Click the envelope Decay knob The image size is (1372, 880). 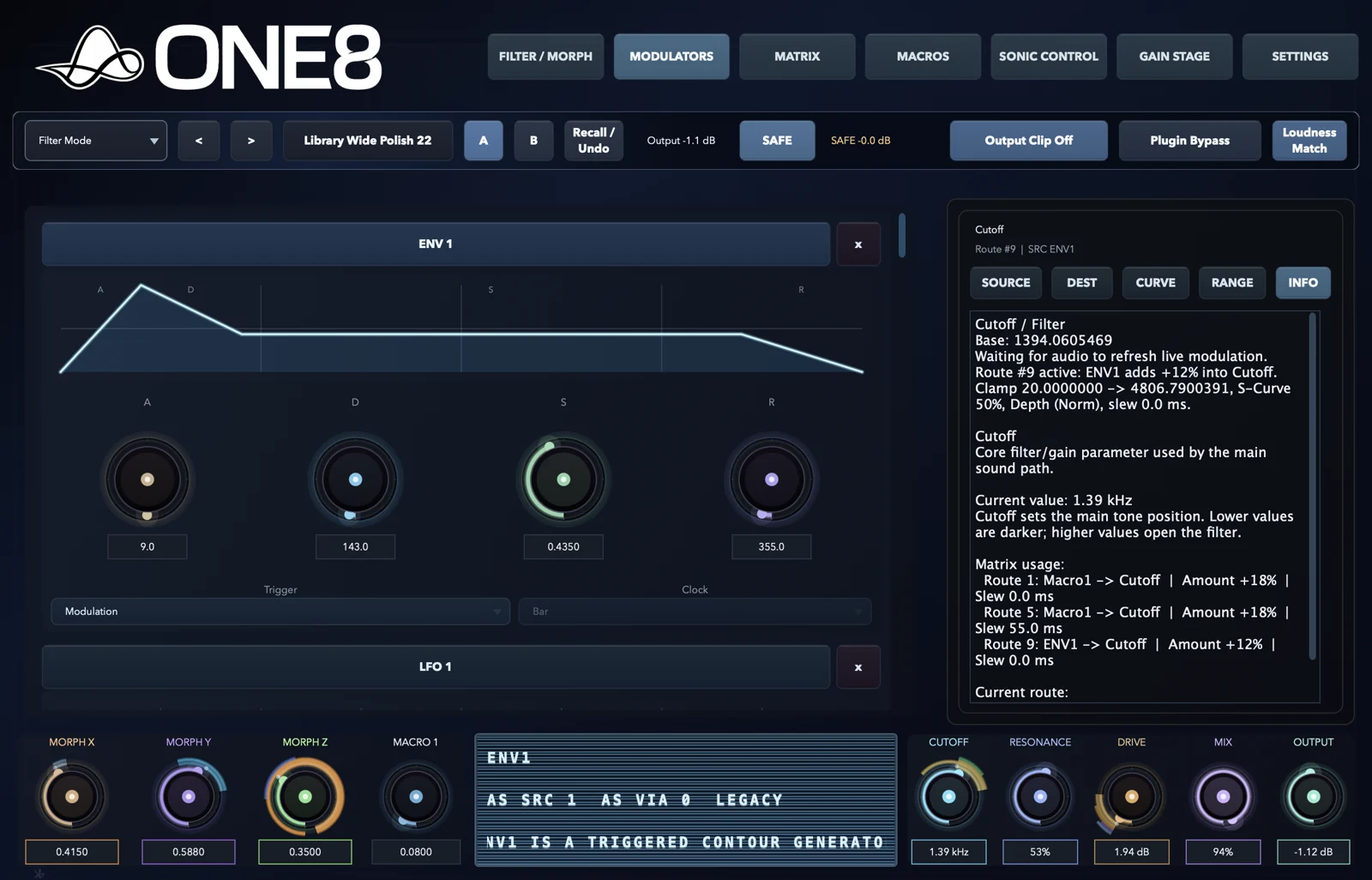click(x=356, y=479)
